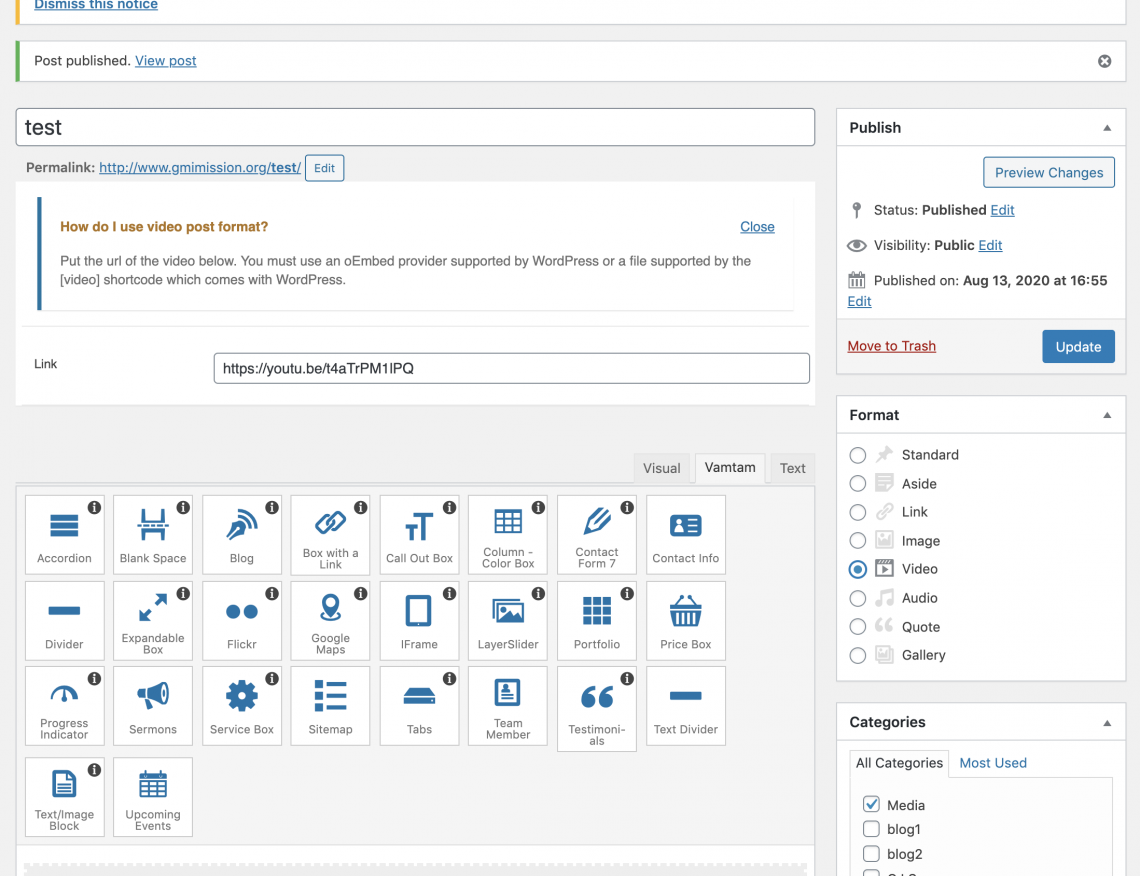
Task: Add the Progress Indicator element
Action: pyautogui.click(x=64, y=706)
